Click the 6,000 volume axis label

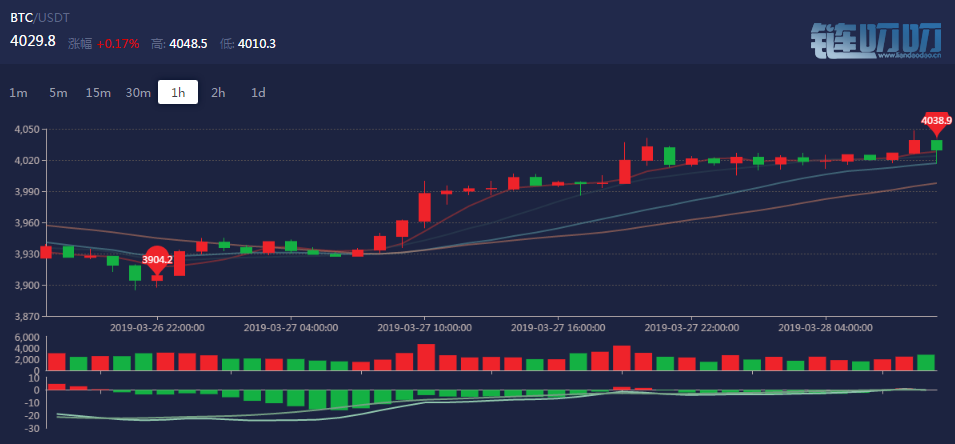29,337
